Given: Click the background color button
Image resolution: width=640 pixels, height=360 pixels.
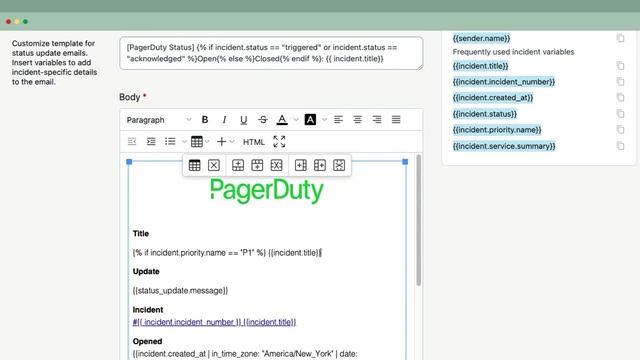Looking at the screenshot, I should pos(310,120).
